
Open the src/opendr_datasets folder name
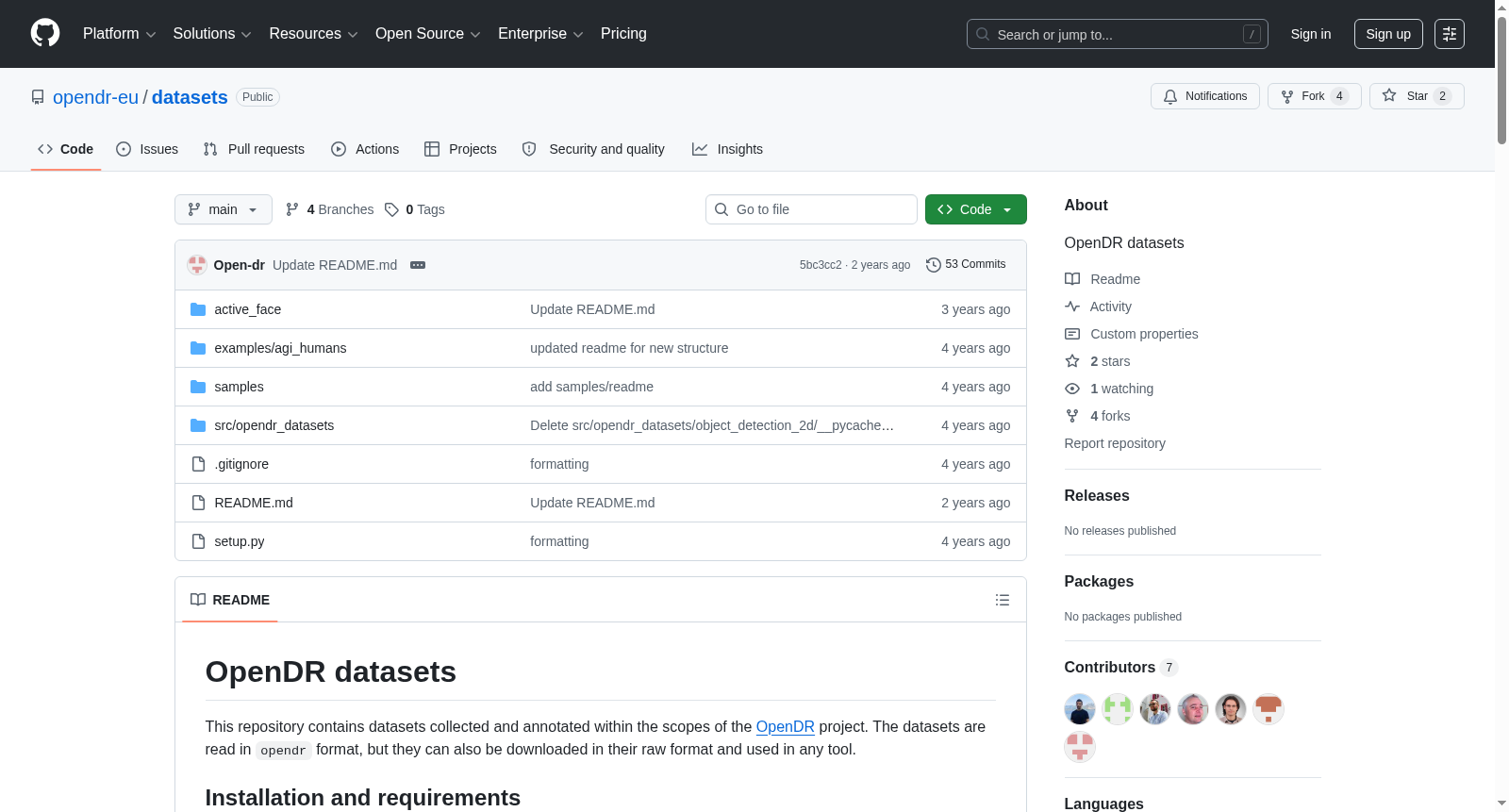coord(274,425)
